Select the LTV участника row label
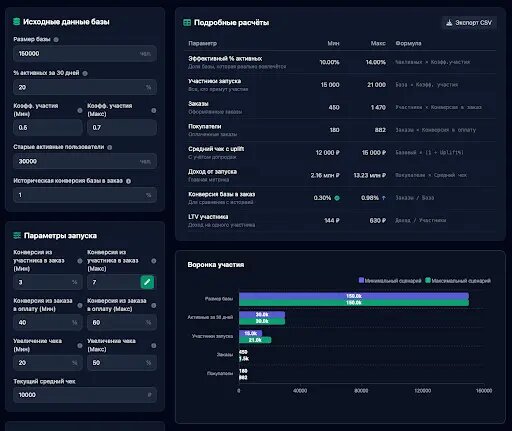Image resolution: width=512 pixels, height=431 pixels. click(x=208, y=217)
